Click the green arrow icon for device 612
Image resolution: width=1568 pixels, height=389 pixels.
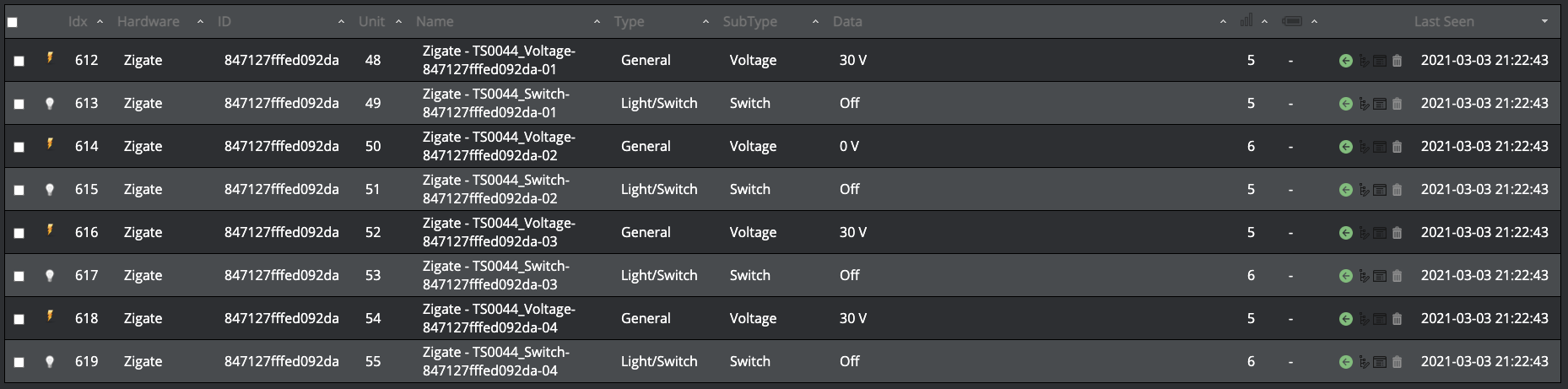tap(1346, 61)
